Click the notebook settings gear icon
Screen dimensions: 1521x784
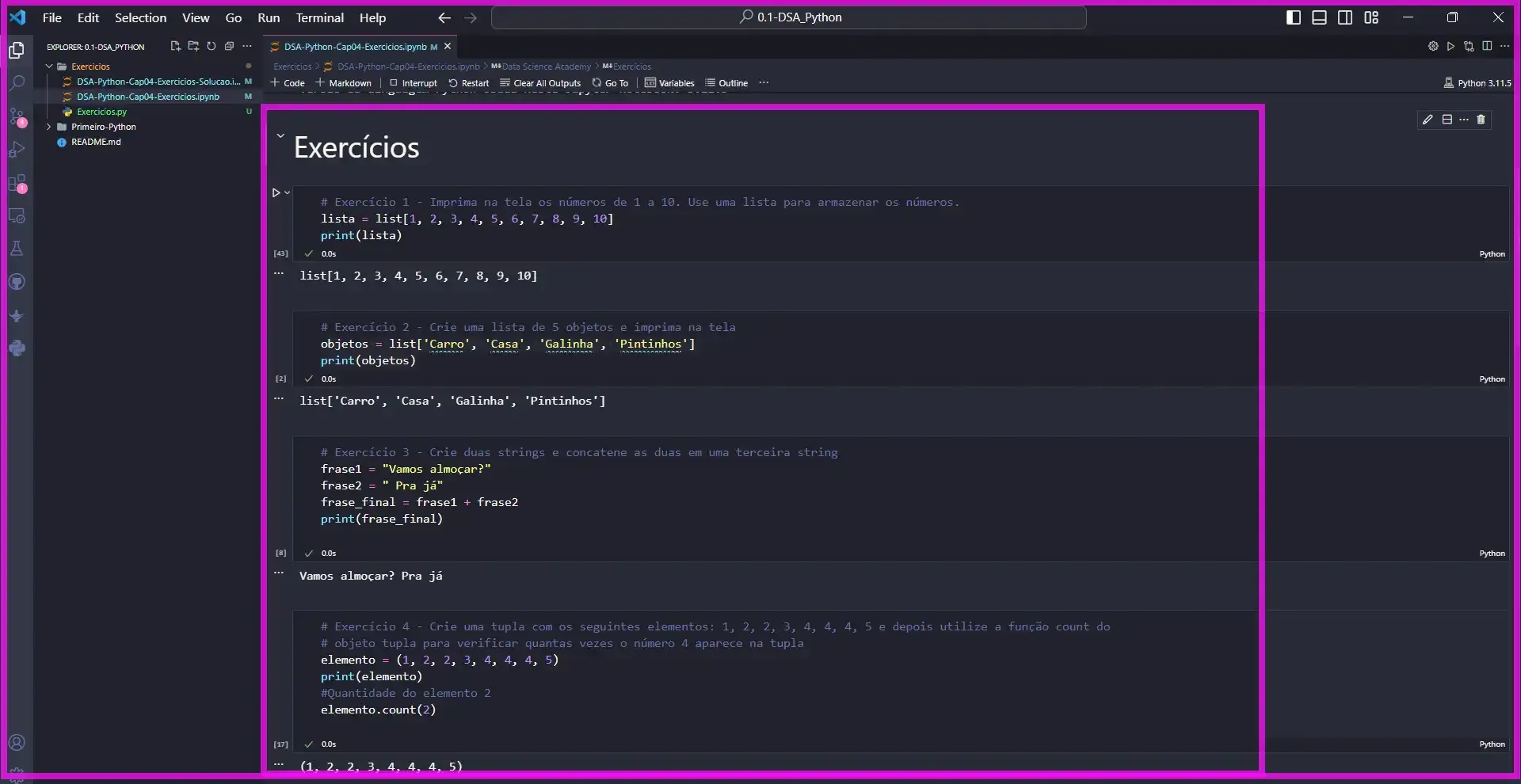1433,47
